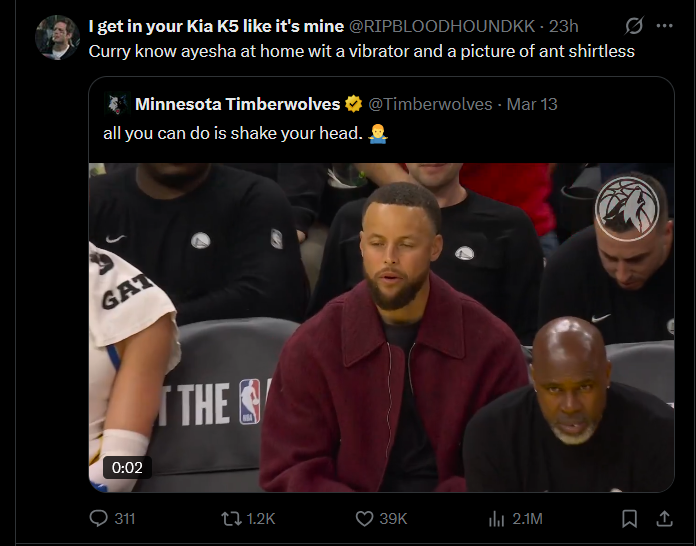This screenshot has width=696, height=546.
Task: Open the repost menu showing 1.2K
Action: 232,518
